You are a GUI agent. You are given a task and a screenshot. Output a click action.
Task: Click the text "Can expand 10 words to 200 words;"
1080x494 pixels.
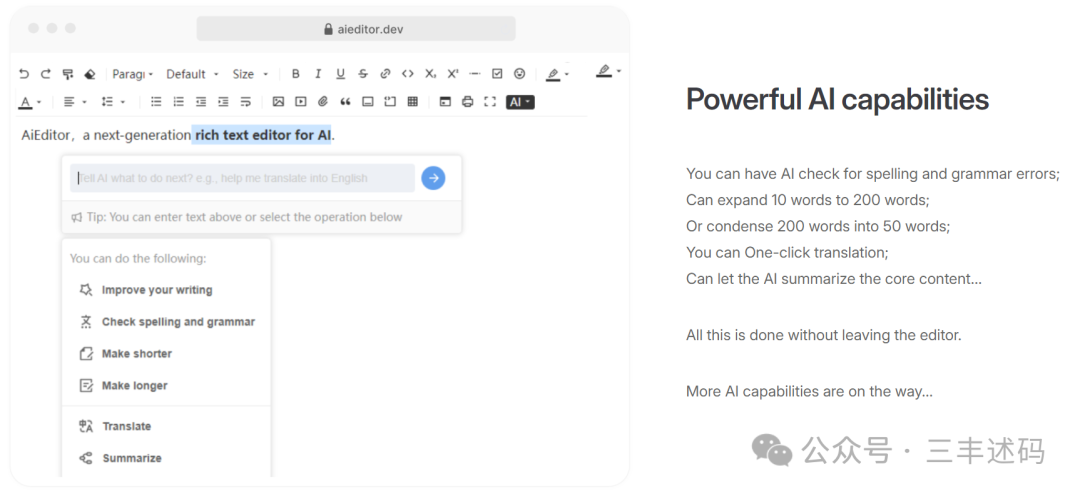click(808, 200)
